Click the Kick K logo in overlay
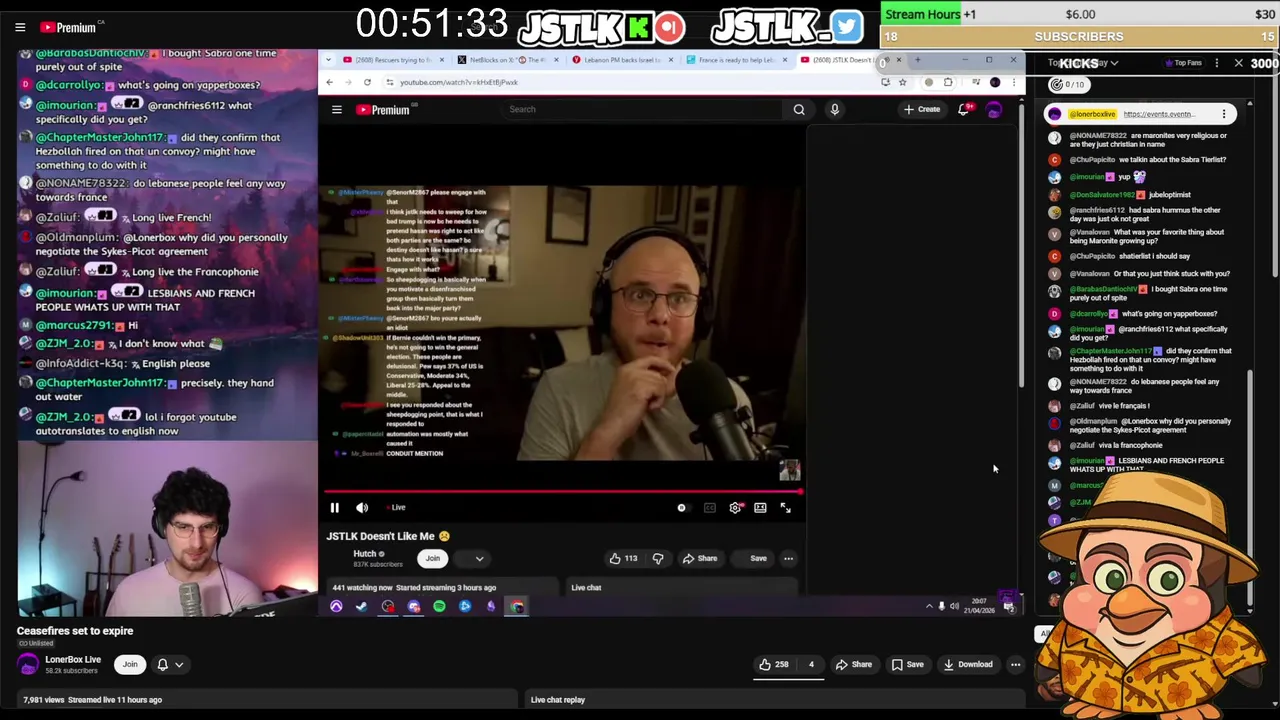 point(638,27)
